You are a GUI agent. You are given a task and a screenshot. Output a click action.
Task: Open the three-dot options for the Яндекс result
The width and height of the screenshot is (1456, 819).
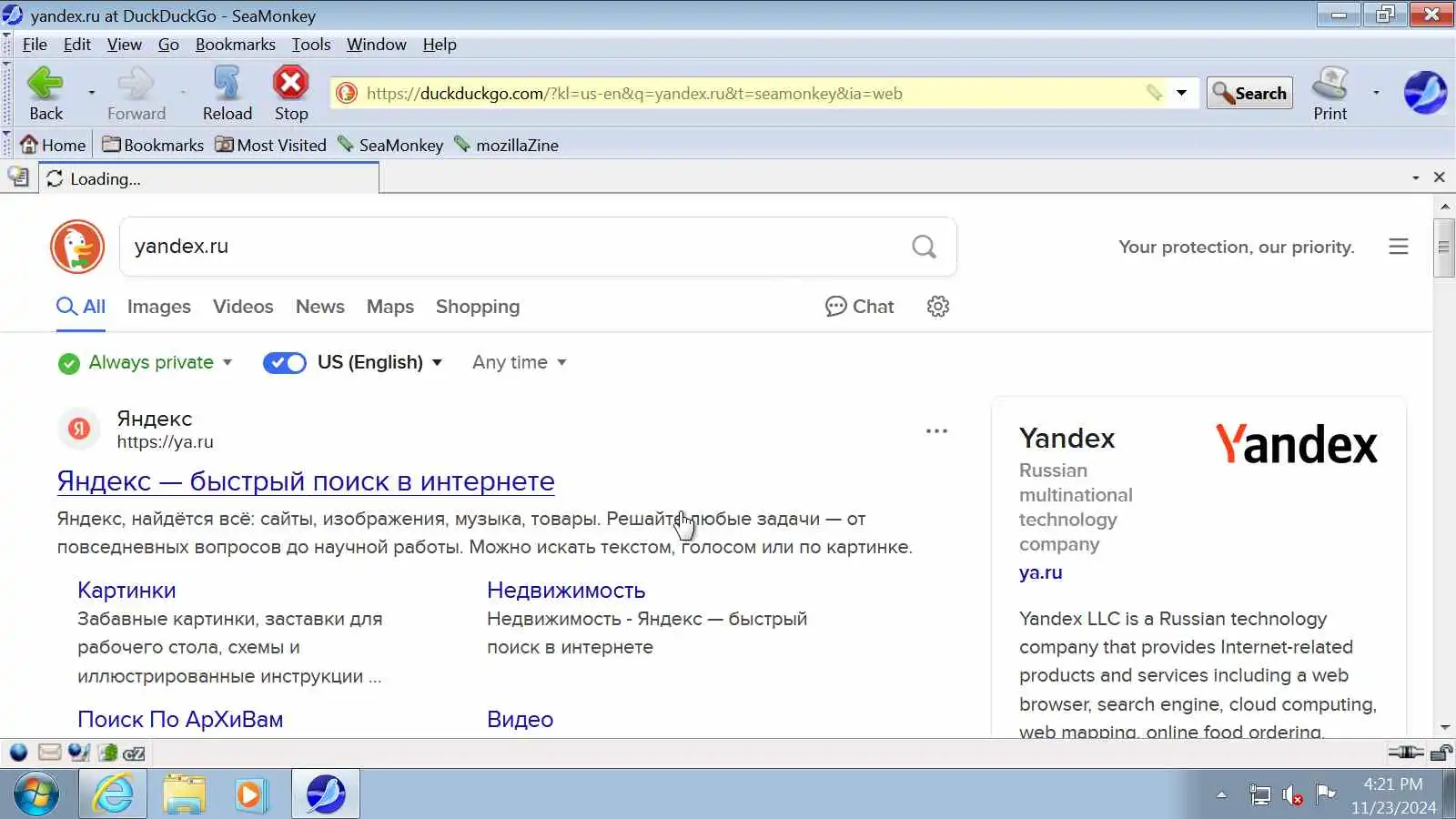tap(936, 431)
